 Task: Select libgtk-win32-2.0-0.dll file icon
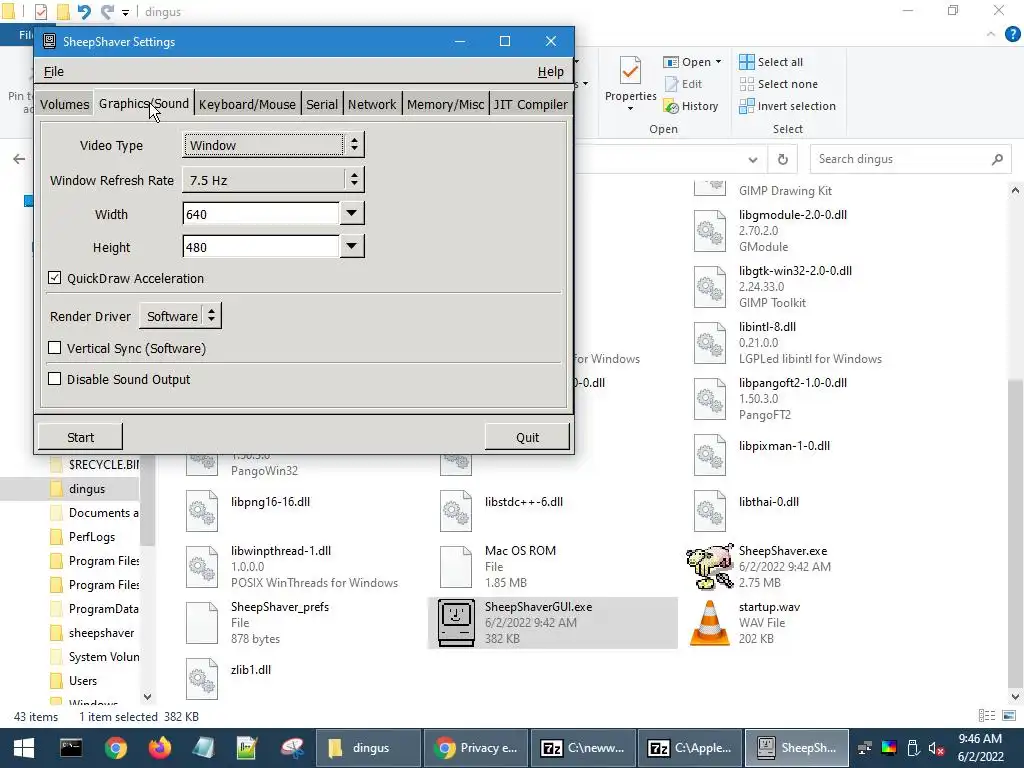(x=710, y=287)
